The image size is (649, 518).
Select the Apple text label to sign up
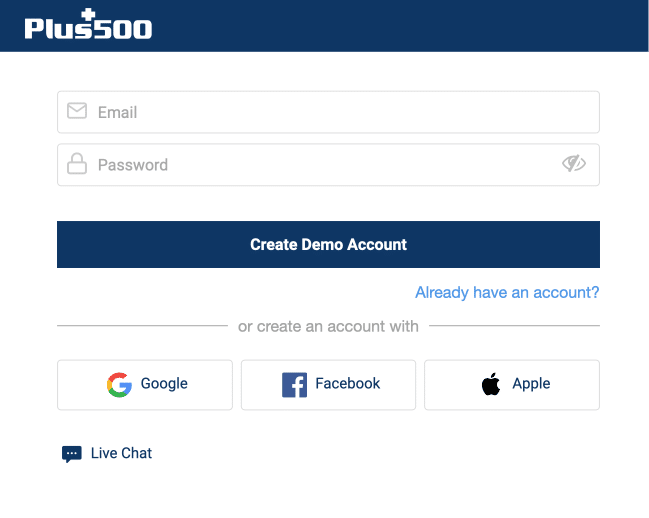(531, 384)
